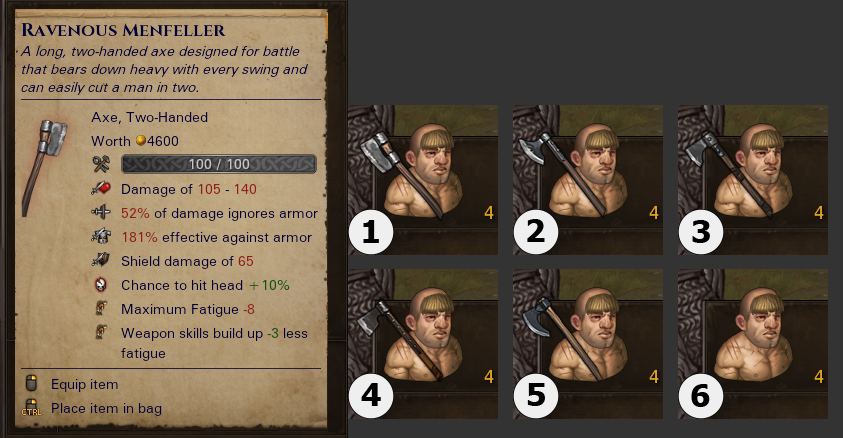
Task: Click the shield damage icon
Action: [x=101, y=260]
